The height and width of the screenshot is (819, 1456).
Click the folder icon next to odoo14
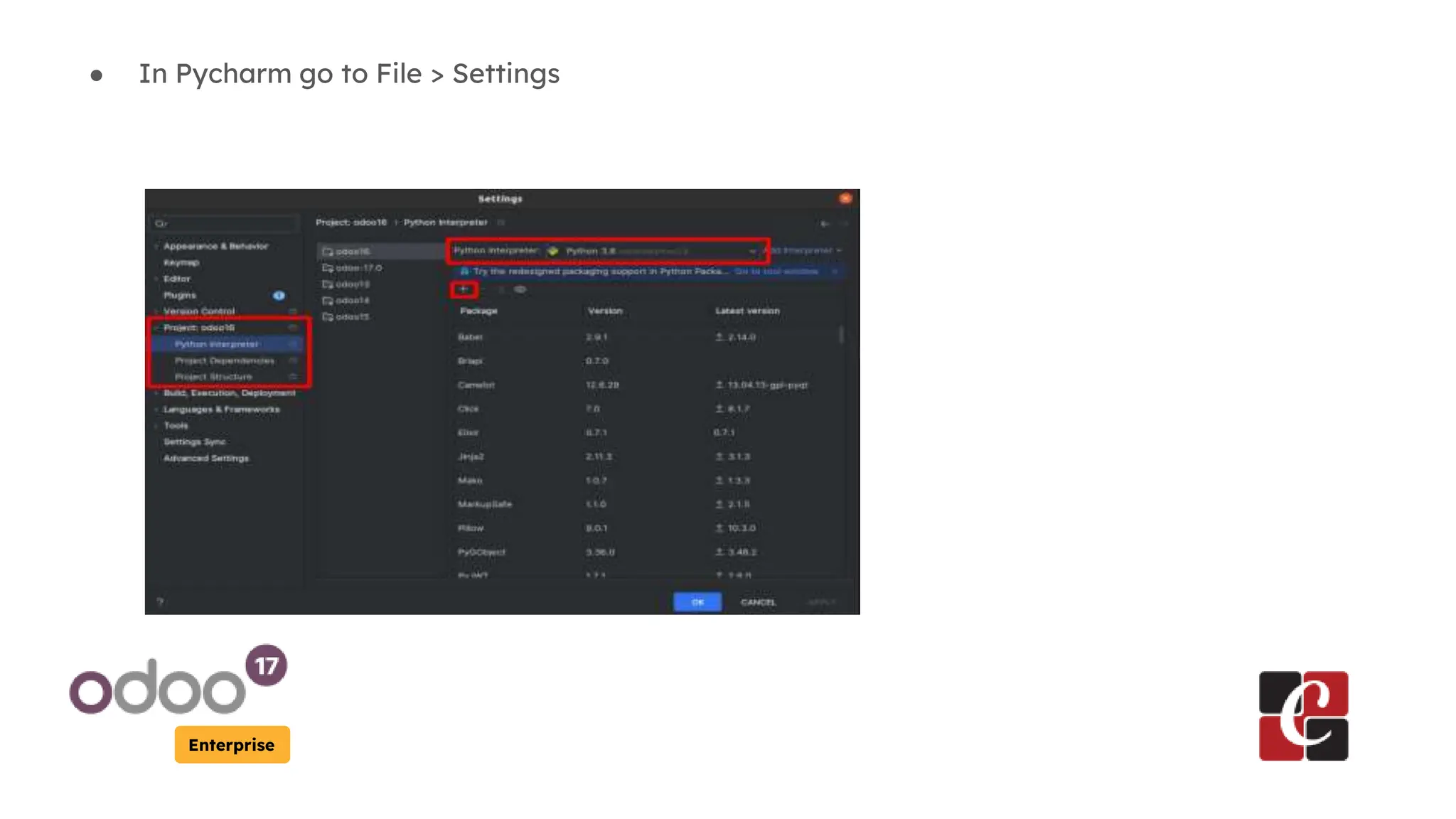[x=328, y=301]
